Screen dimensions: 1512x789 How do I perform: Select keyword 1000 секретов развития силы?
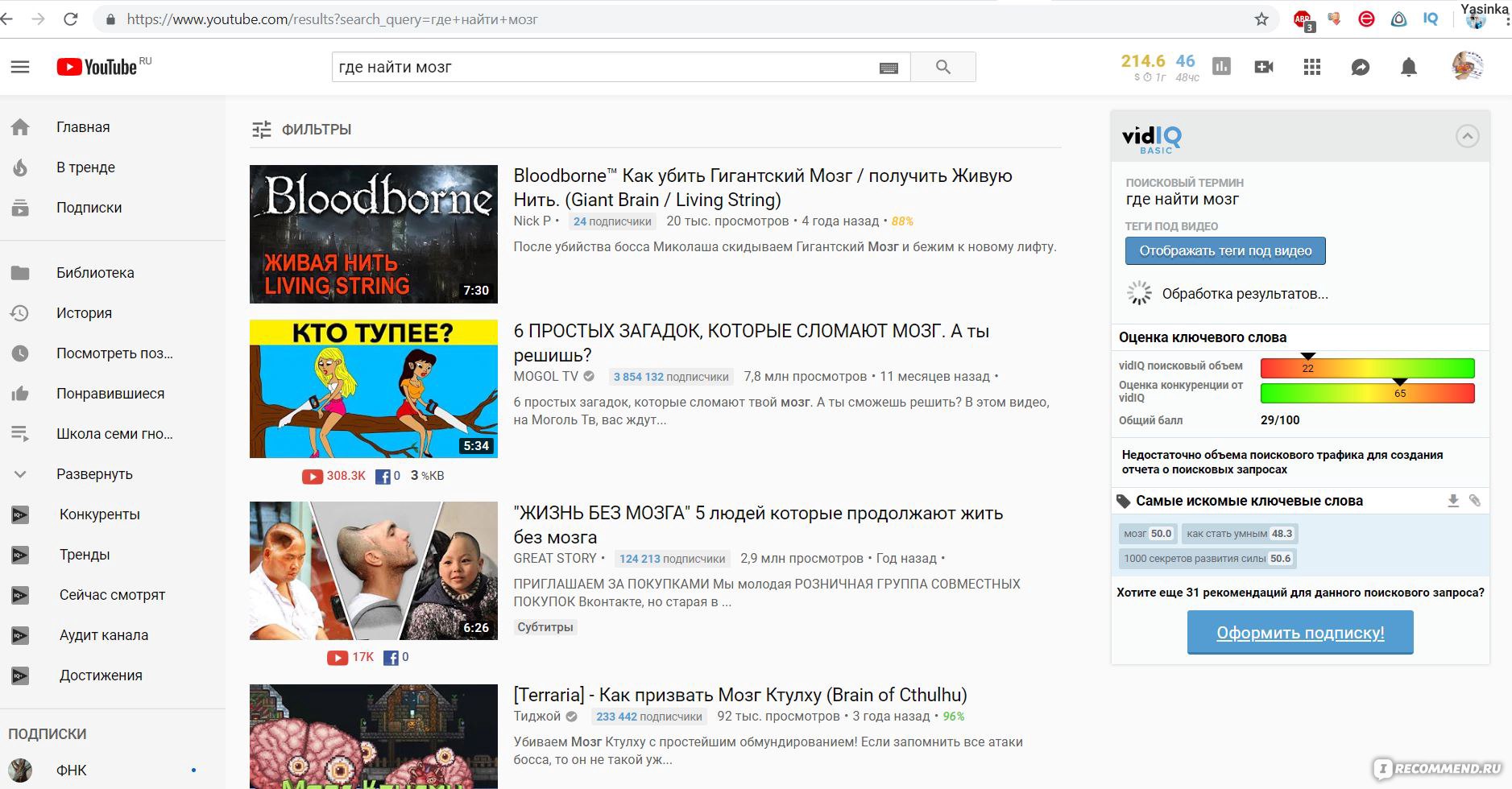(1208, 559)
